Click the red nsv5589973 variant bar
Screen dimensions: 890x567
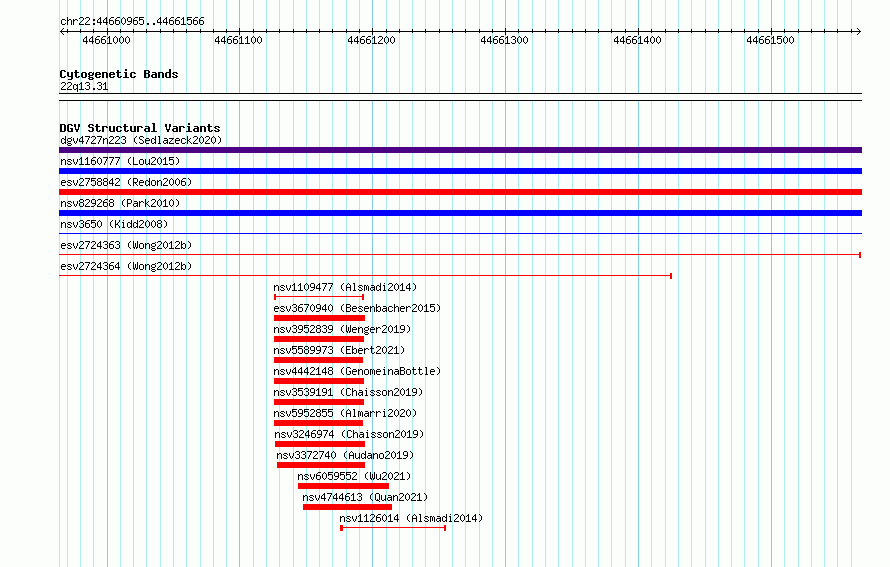pos(318,360)
